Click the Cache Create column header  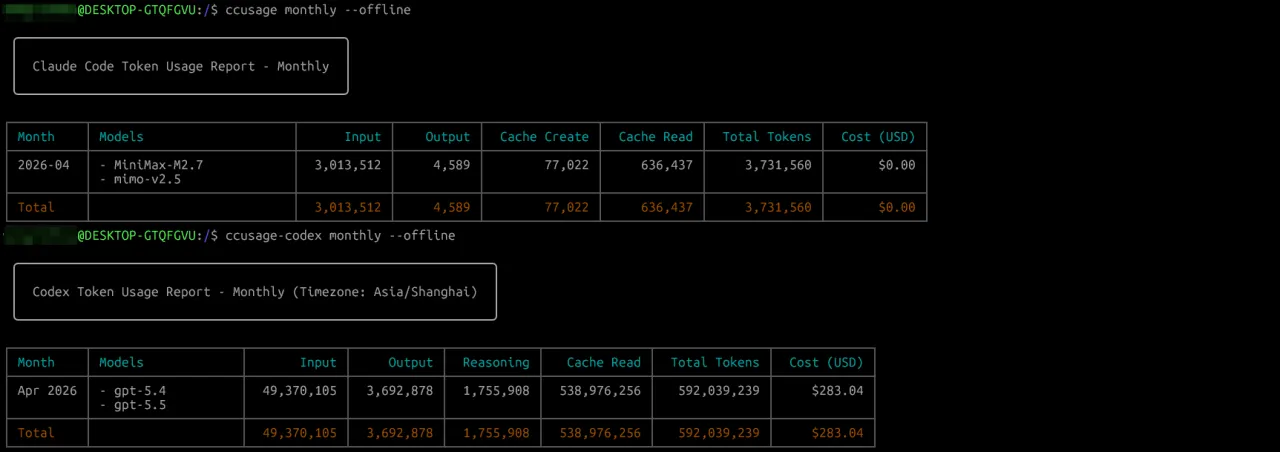click(x=544, y=137)
